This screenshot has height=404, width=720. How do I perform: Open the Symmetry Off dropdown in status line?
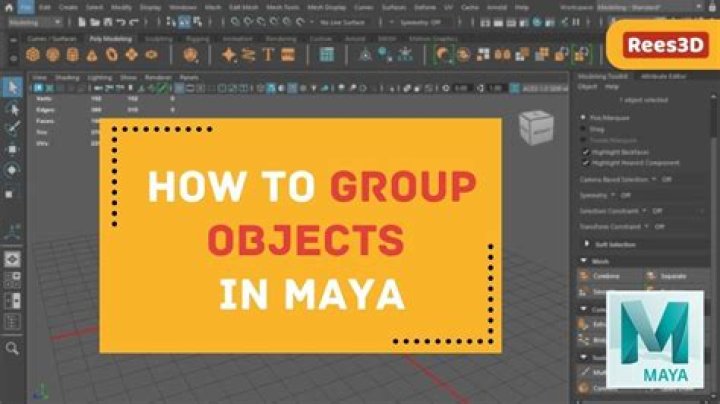click(x=417, y=22)
